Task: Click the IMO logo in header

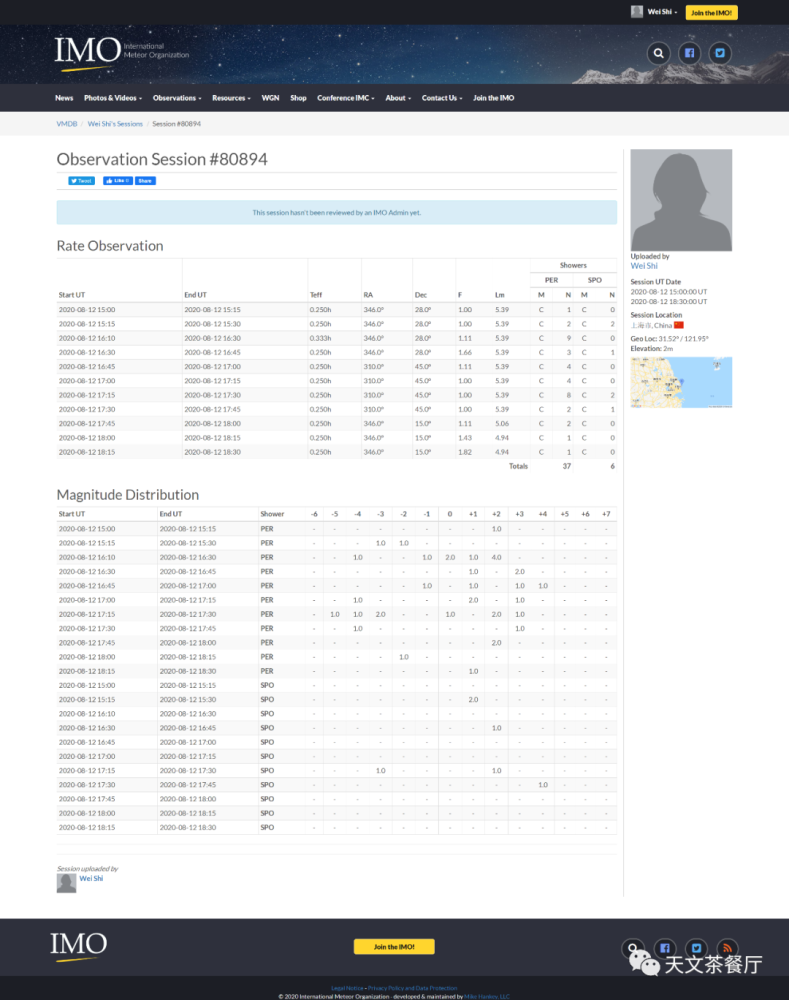Action: pos(121,52)
